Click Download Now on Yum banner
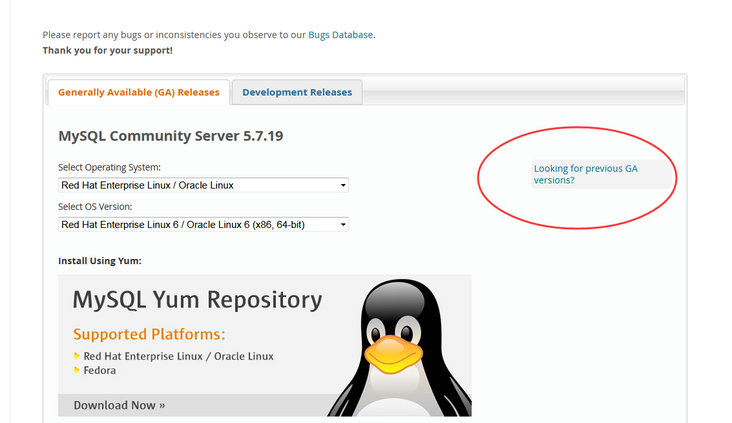 click(x=119, y=405)
